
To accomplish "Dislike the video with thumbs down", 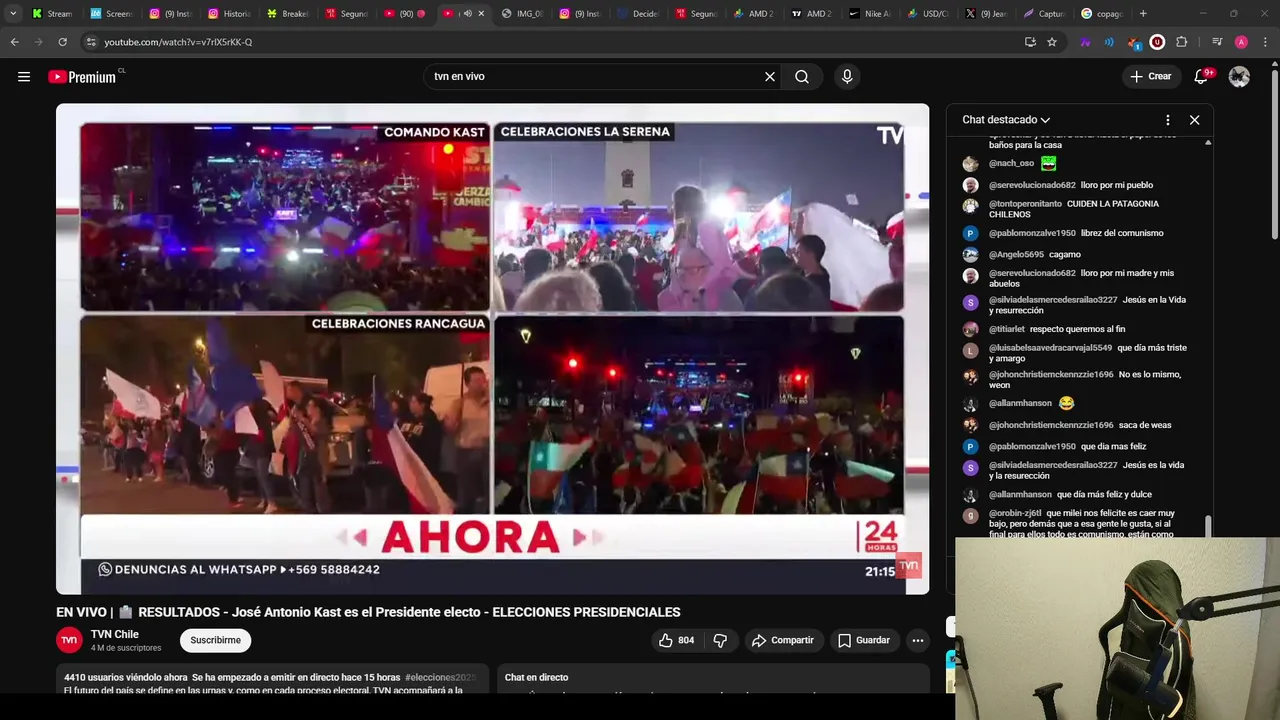I will coord(720,640).
